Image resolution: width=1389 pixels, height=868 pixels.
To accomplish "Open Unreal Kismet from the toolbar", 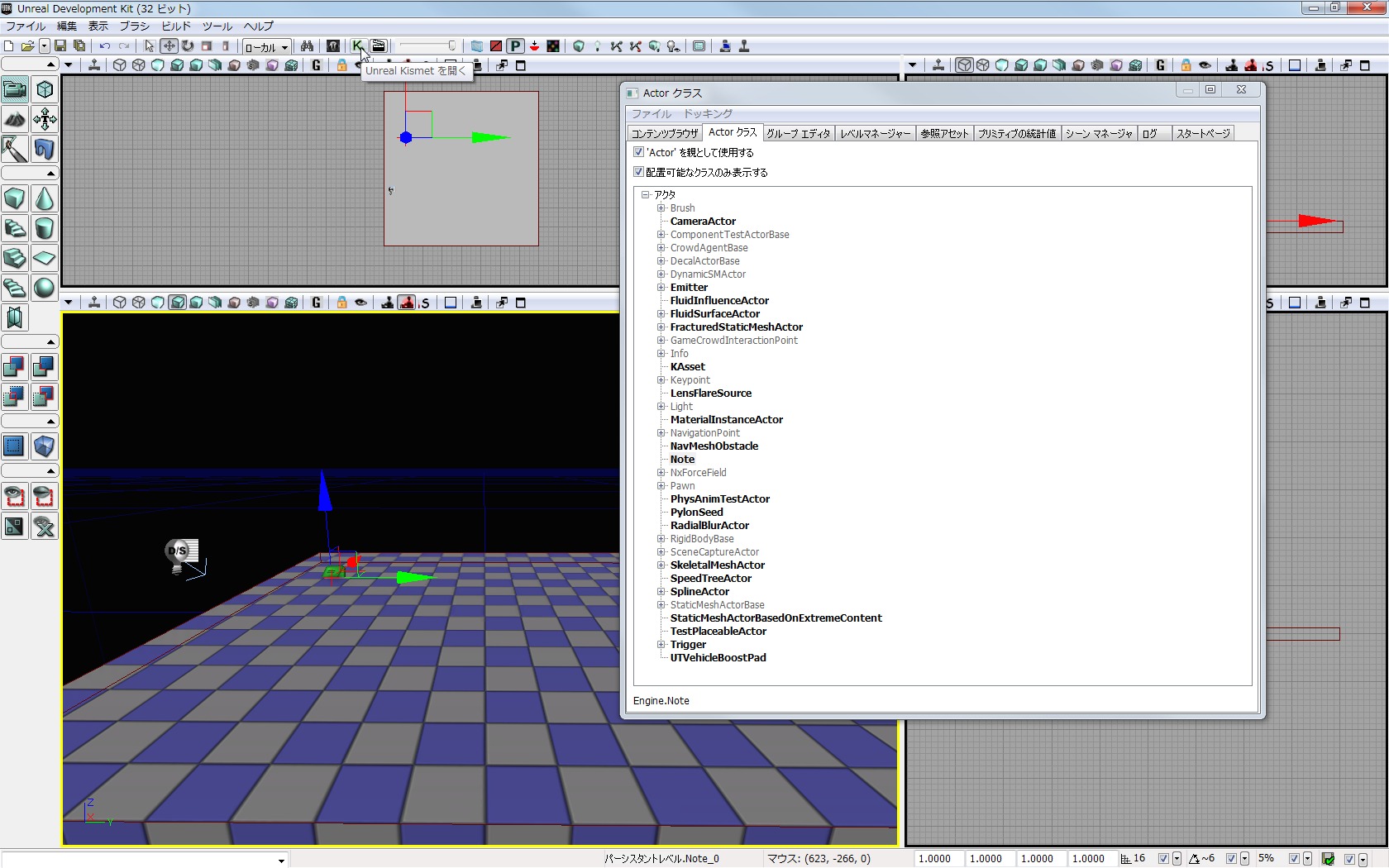I will (x=357, y=46).
